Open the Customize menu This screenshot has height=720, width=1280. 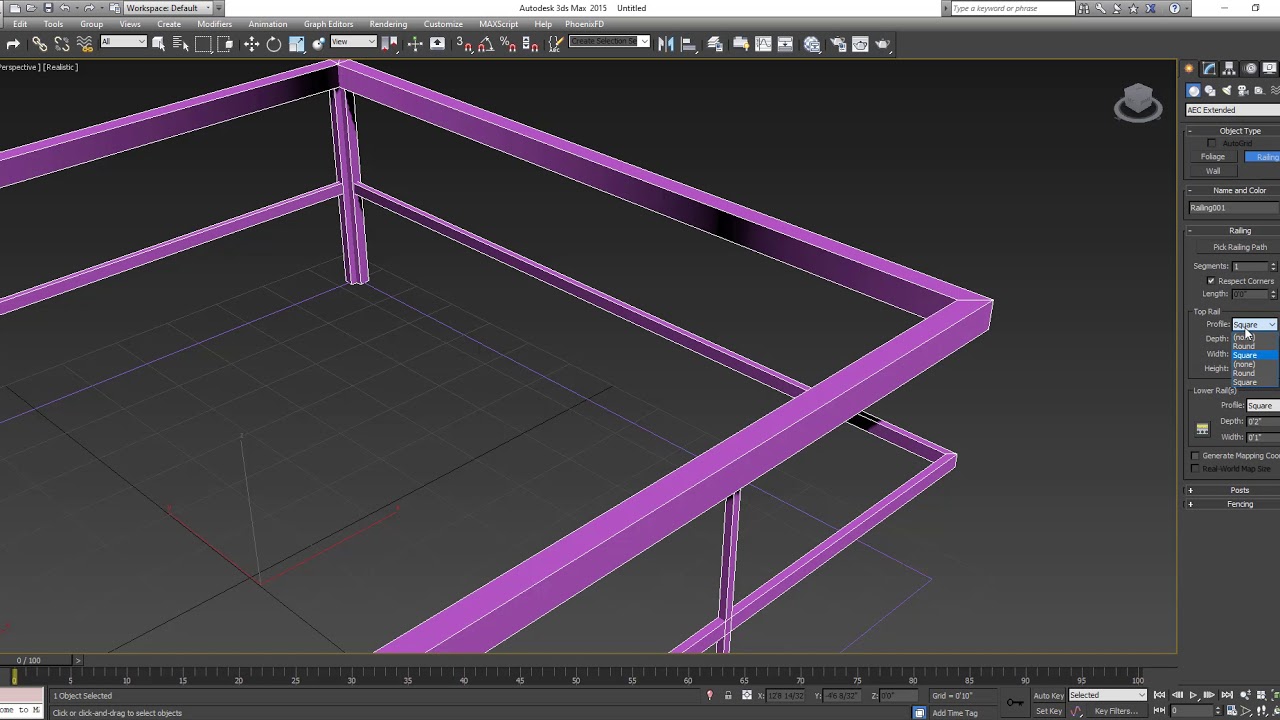(x=443, y=24)
